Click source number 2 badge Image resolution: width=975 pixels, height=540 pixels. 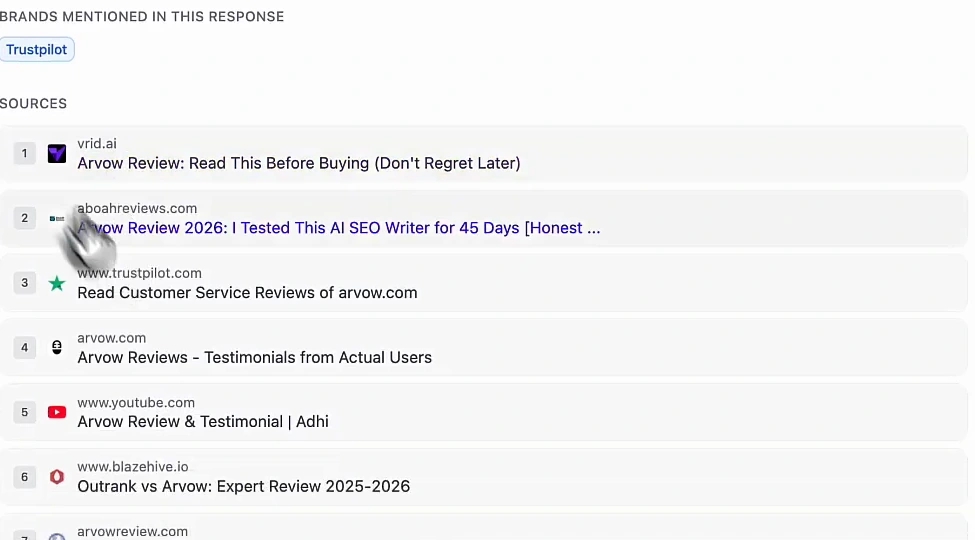24,218
